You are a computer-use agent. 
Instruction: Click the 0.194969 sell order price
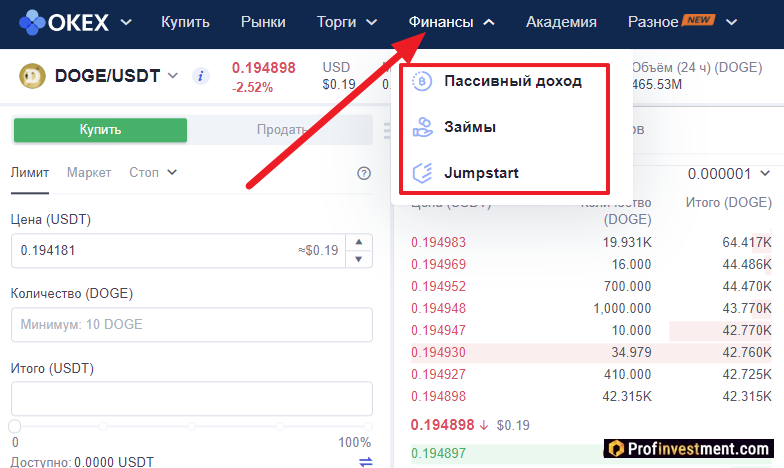tap(438, 264)
